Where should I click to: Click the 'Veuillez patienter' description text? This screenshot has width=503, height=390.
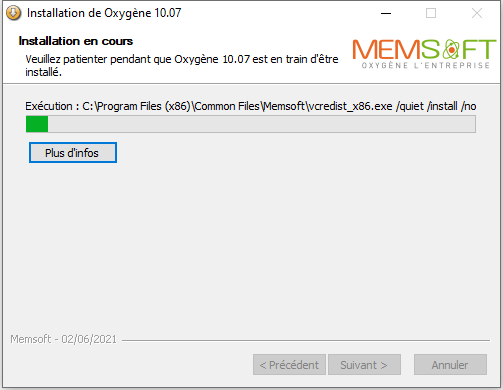click(182, 65)
